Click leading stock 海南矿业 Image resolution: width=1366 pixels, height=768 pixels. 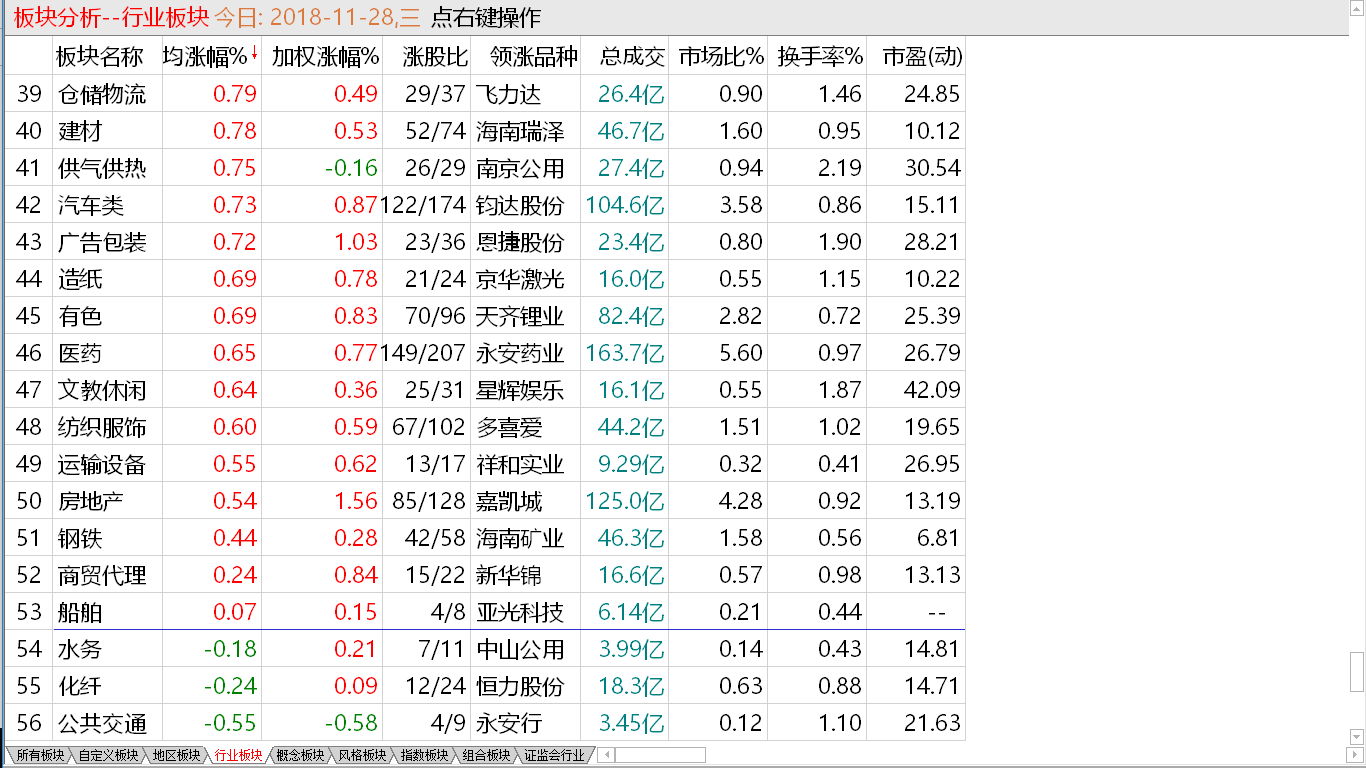coord(520,538)
